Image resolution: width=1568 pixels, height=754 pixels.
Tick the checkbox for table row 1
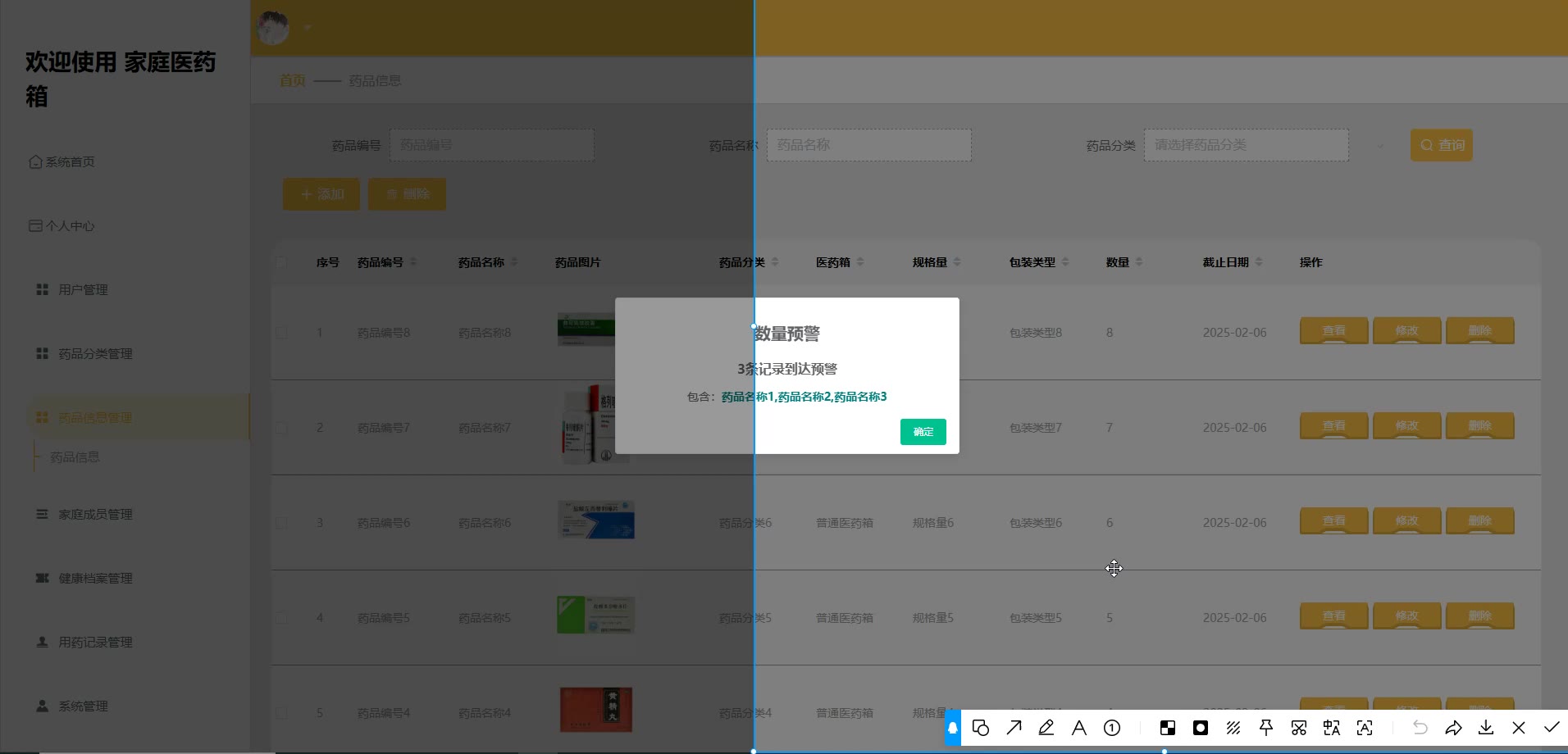tap(281, 333)
